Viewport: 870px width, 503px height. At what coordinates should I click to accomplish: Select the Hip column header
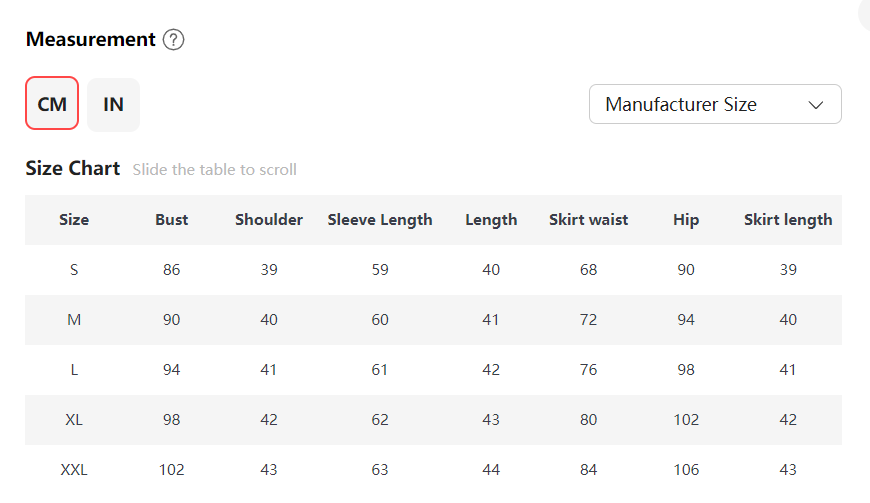[x=686, y=220]
